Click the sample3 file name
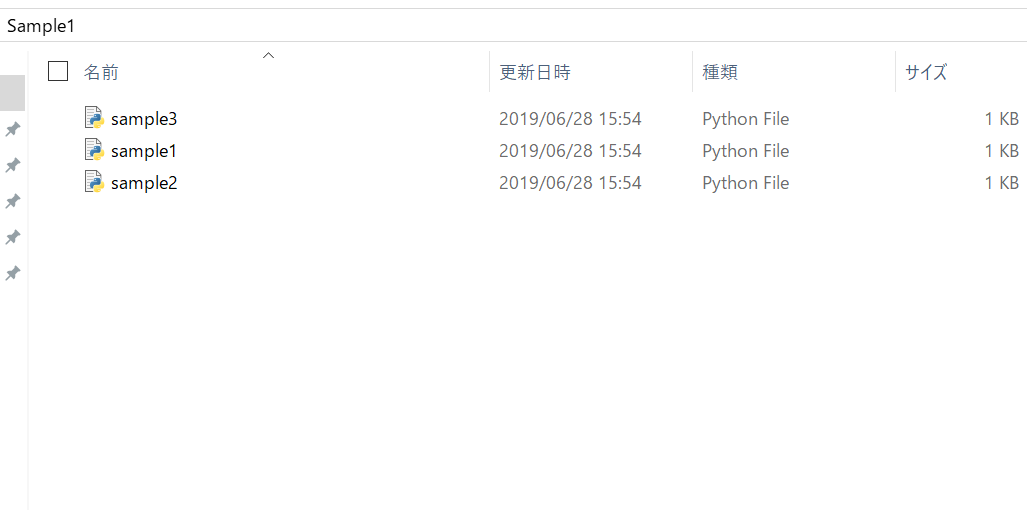The image size is (1027, 510). tap(144, 119)
